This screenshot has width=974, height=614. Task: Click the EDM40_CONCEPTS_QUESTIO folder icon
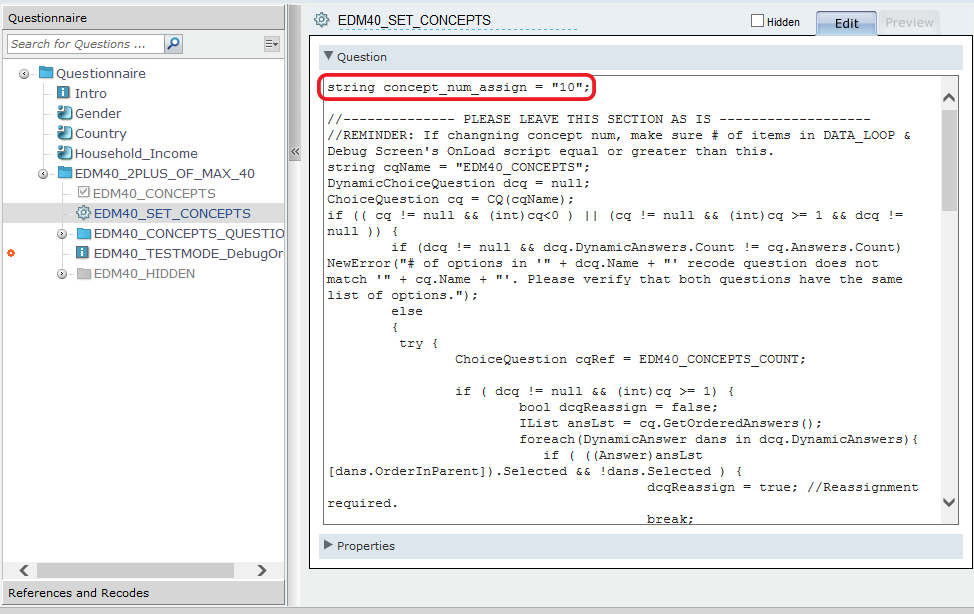point(84,234)
